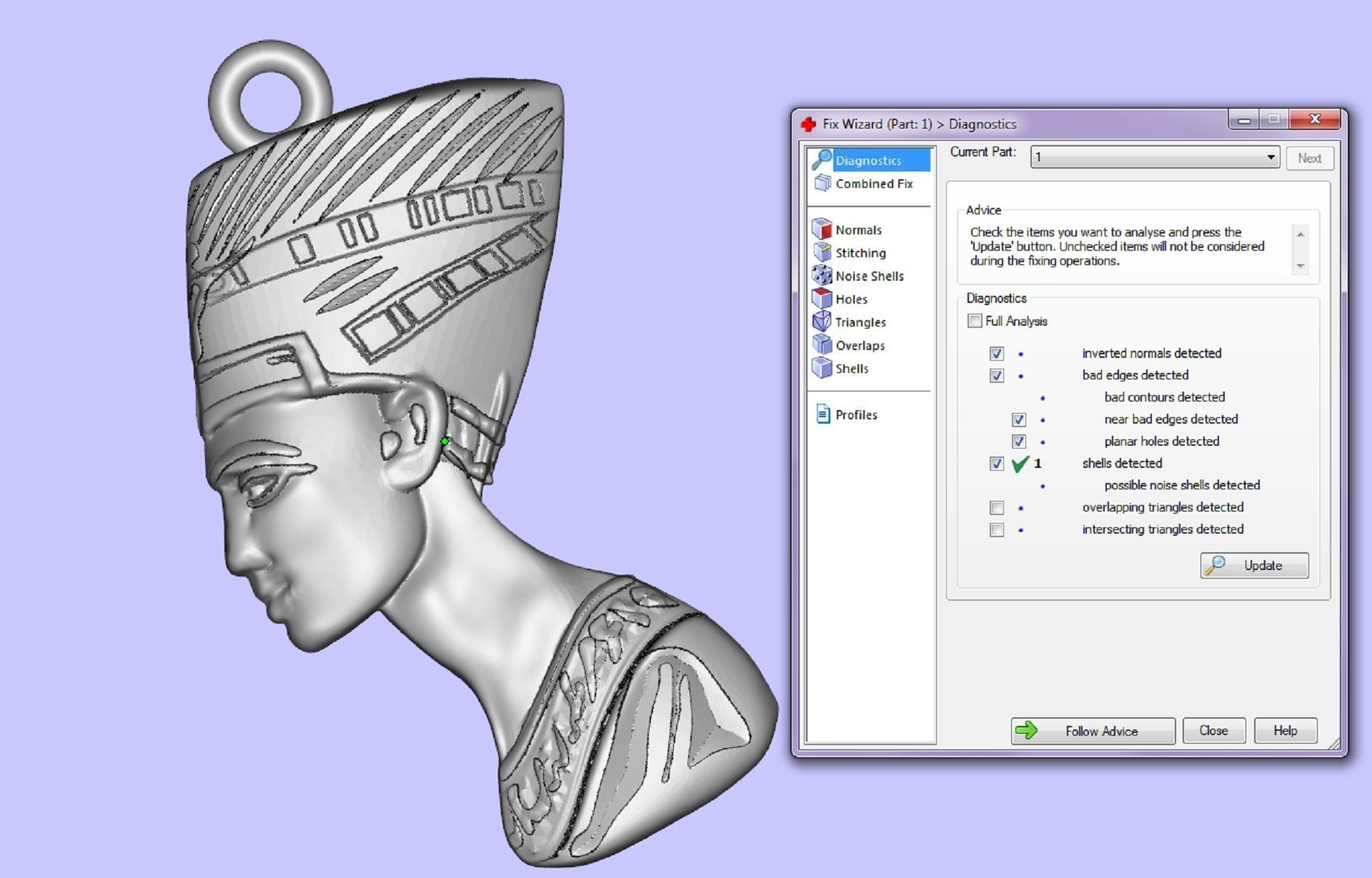Click the green marker point on the model's ear
Screen dimensions: 1372x878
444,442
